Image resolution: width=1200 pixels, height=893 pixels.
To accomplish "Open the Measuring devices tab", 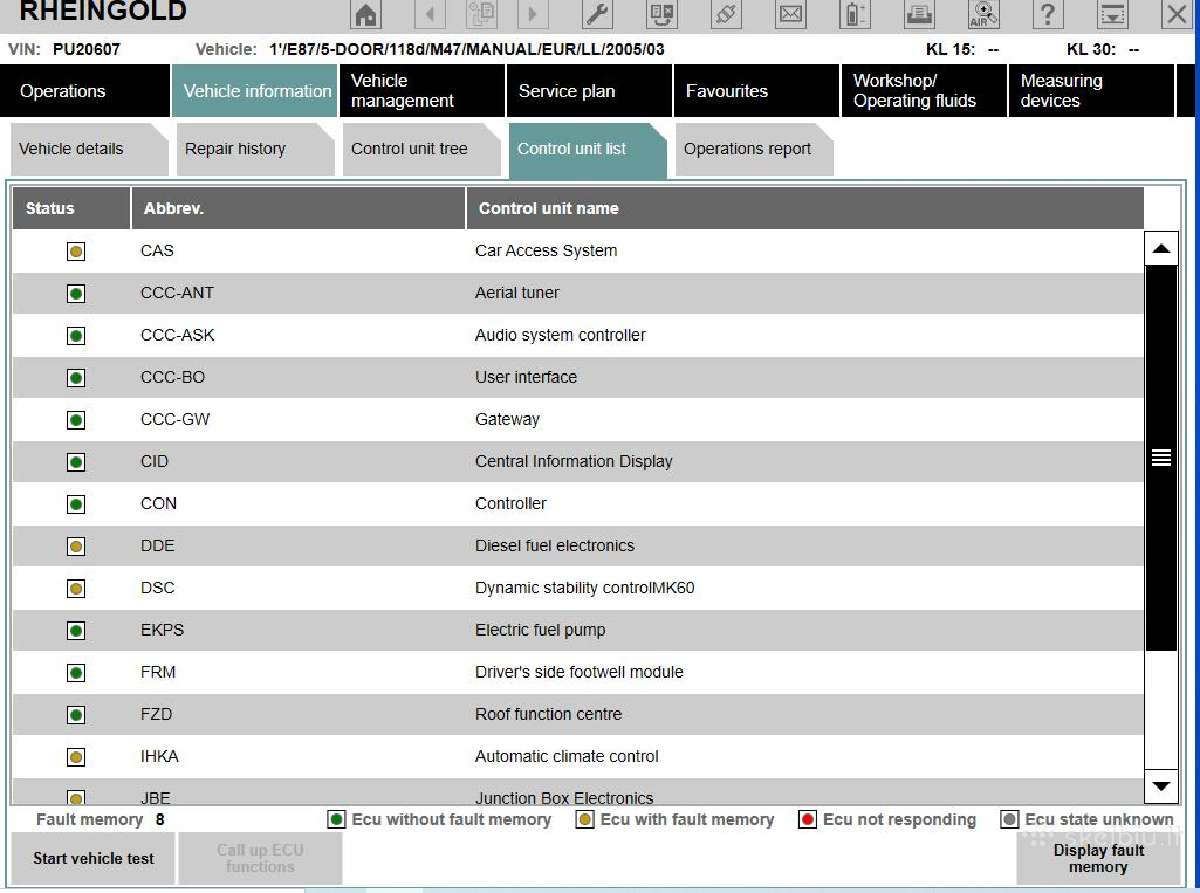I will 1091,91.
